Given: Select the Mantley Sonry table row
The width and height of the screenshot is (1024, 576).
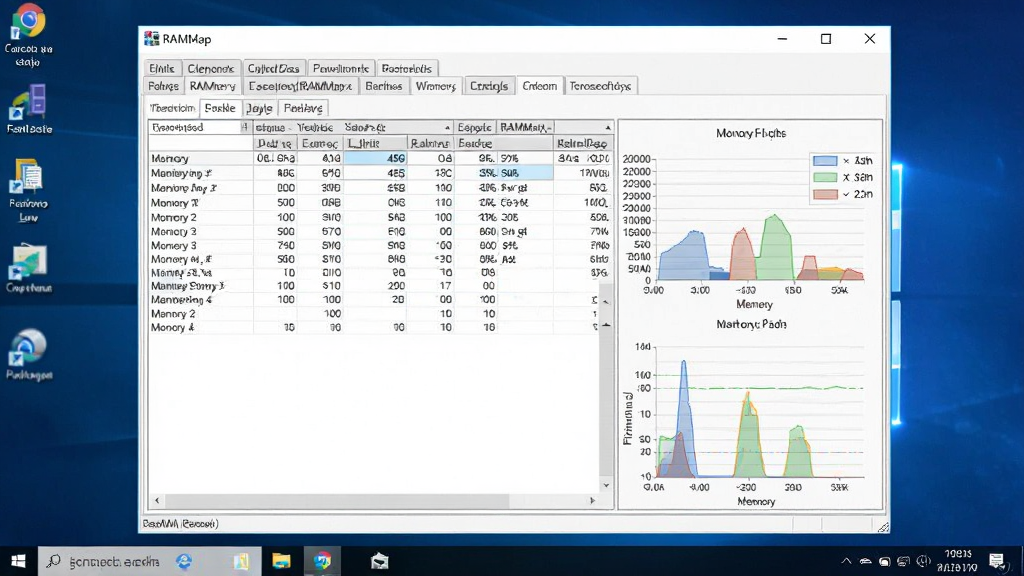Looking at the screenshot, I should click(374, 286).
